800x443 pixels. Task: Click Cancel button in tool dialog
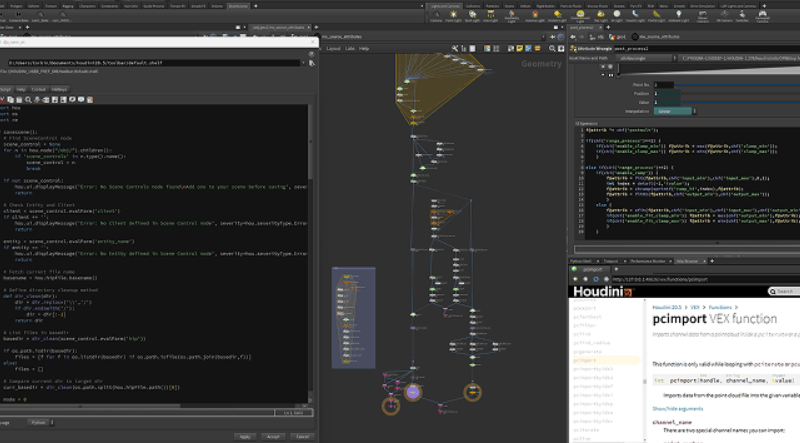coord(303,437)
